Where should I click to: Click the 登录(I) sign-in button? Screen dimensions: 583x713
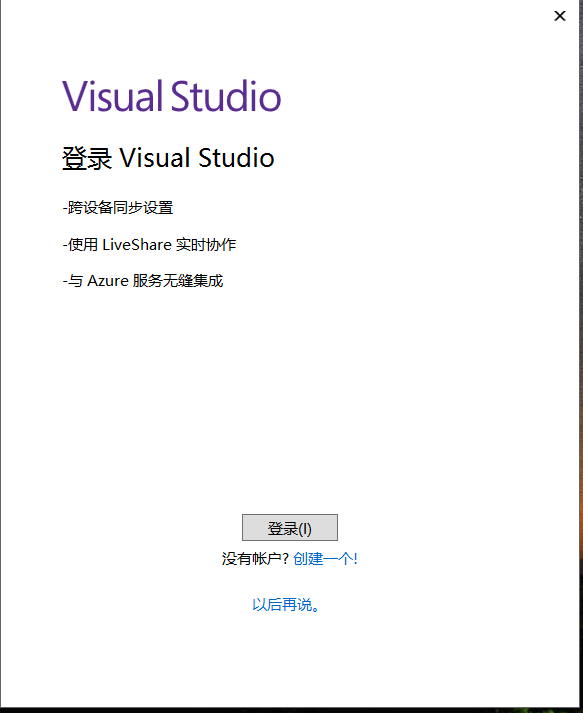pyautogui.click(x=290, y=527)
